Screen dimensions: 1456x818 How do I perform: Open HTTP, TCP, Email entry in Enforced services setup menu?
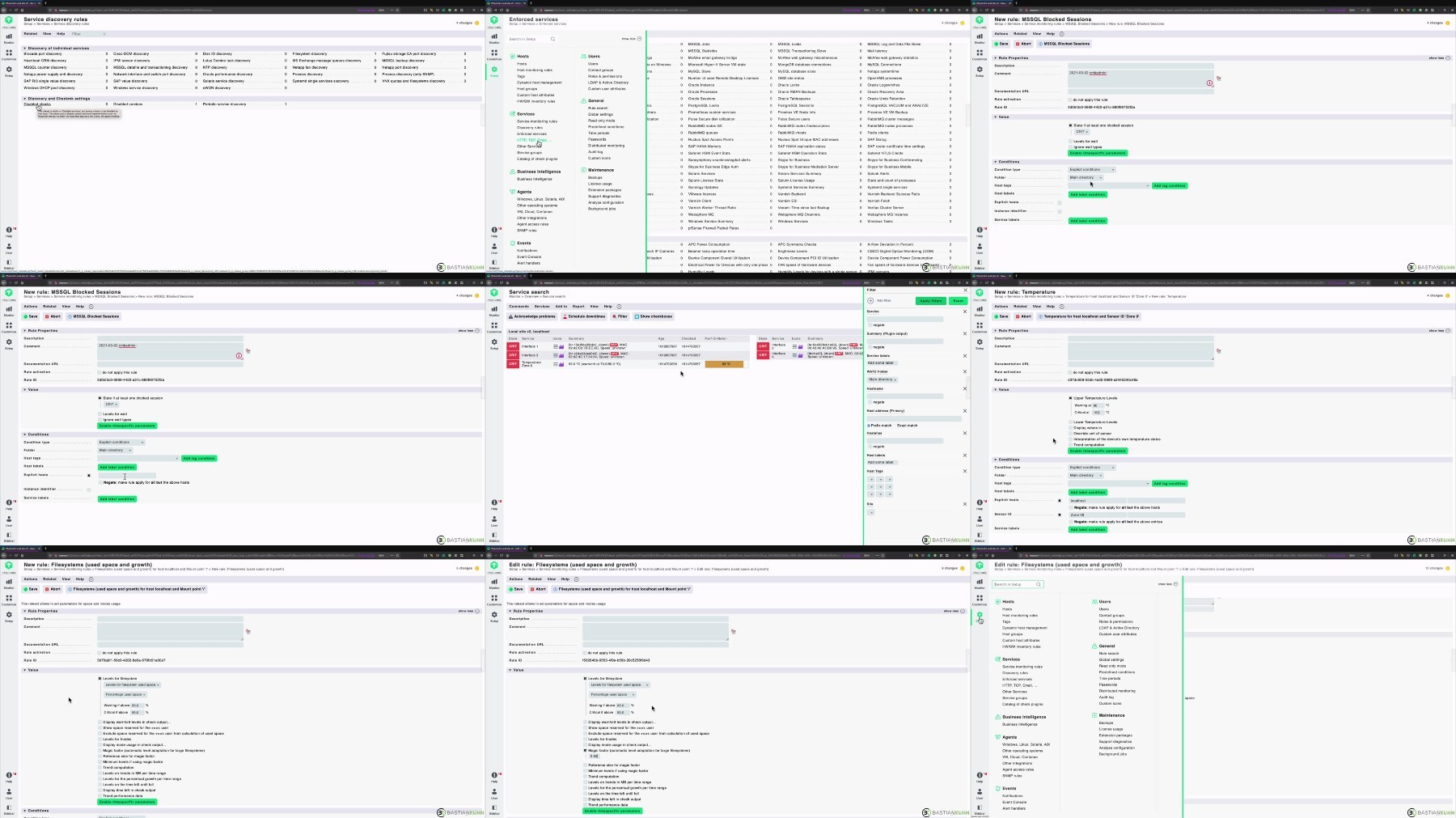[533, 140]
